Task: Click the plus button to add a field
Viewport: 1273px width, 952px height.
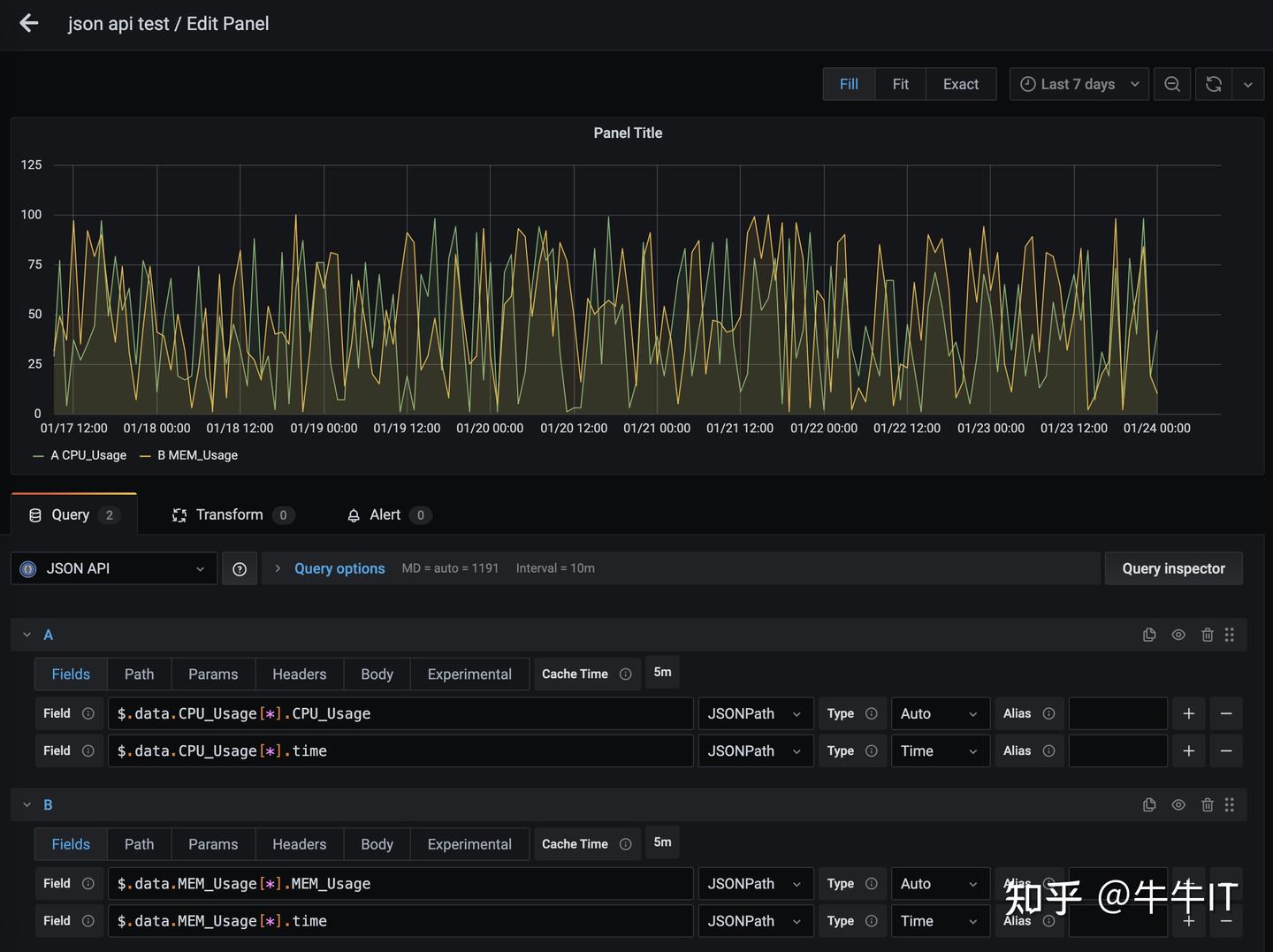Action: (1188, 713)
